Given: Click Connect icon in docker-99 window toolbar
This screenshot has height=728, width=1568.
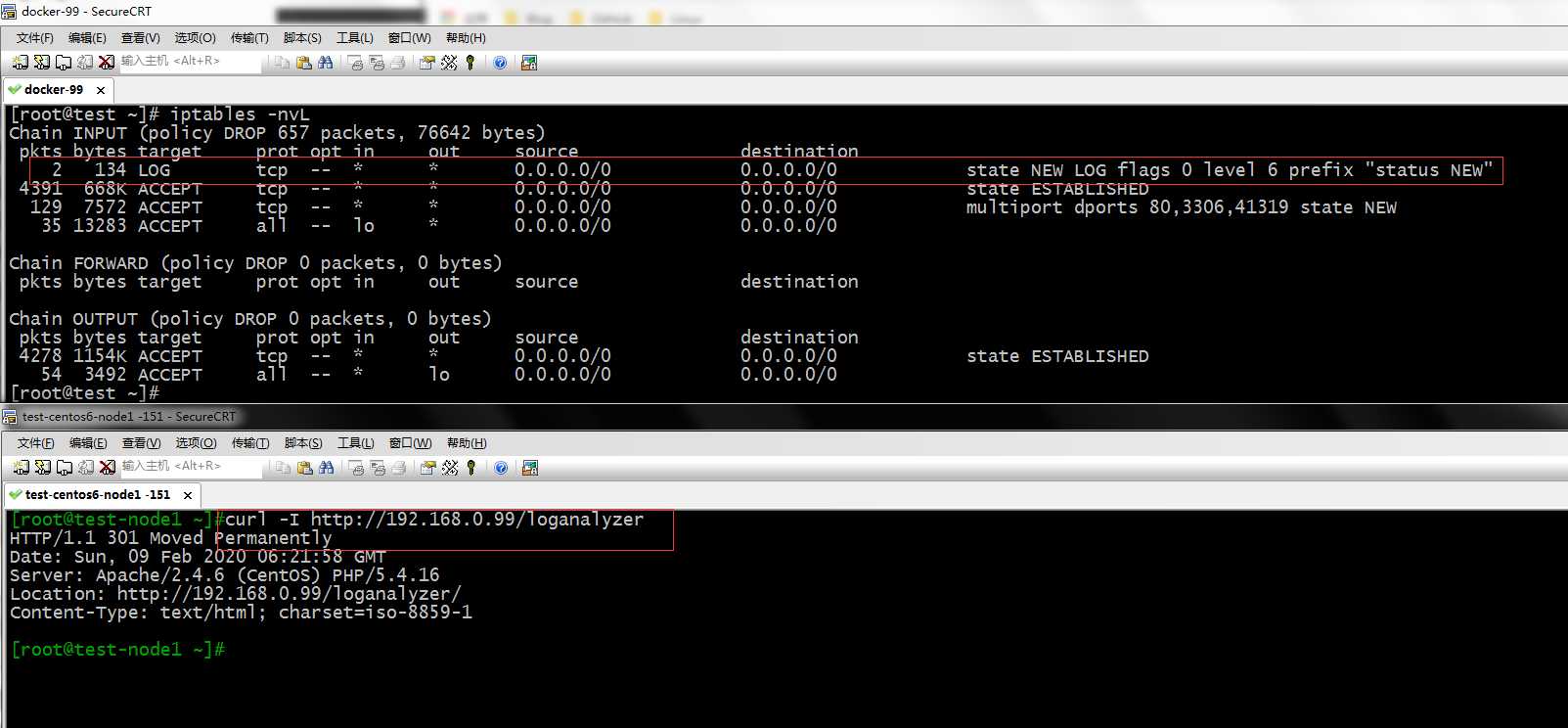Looking at the screenshot, I should (20, 62).
